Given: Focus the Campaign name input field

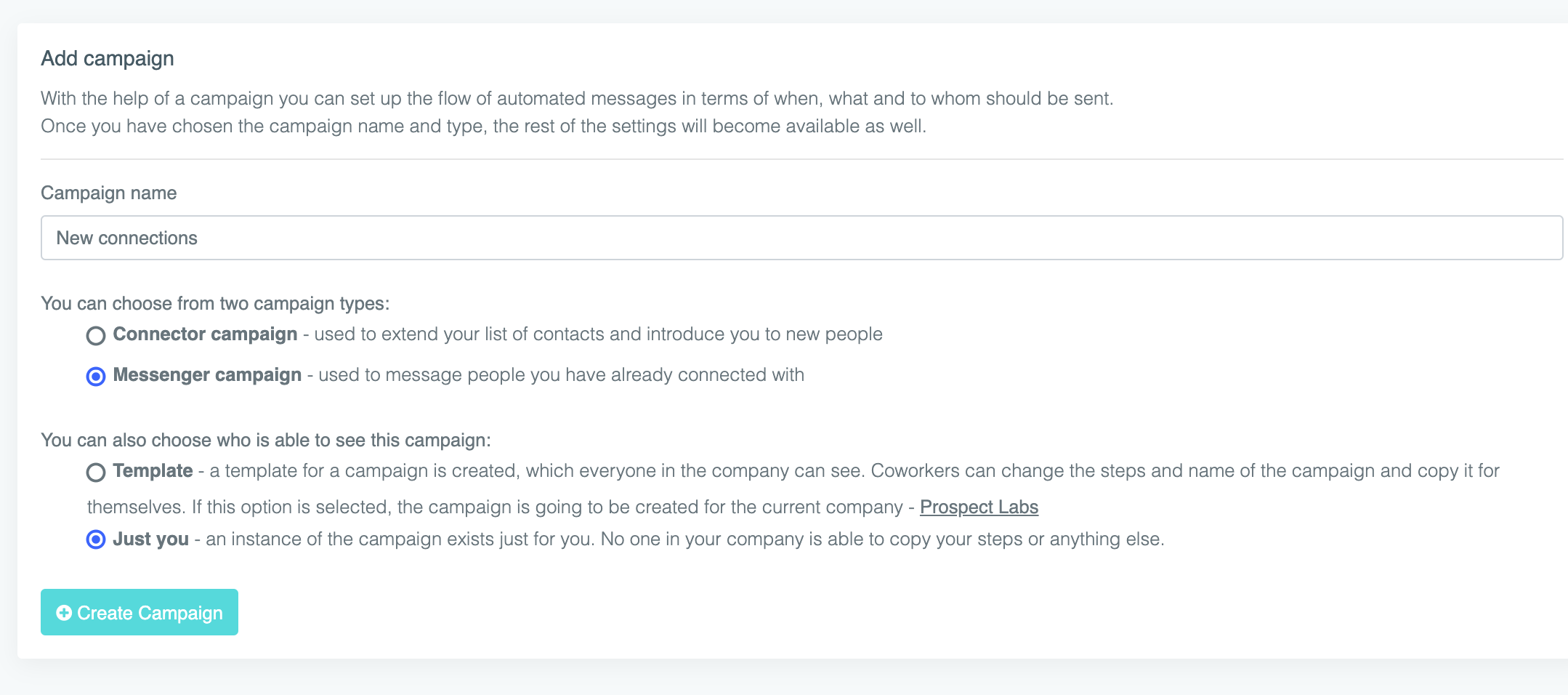Looking at the screenshot, I should pyautogui.click(x=801, y=238).
